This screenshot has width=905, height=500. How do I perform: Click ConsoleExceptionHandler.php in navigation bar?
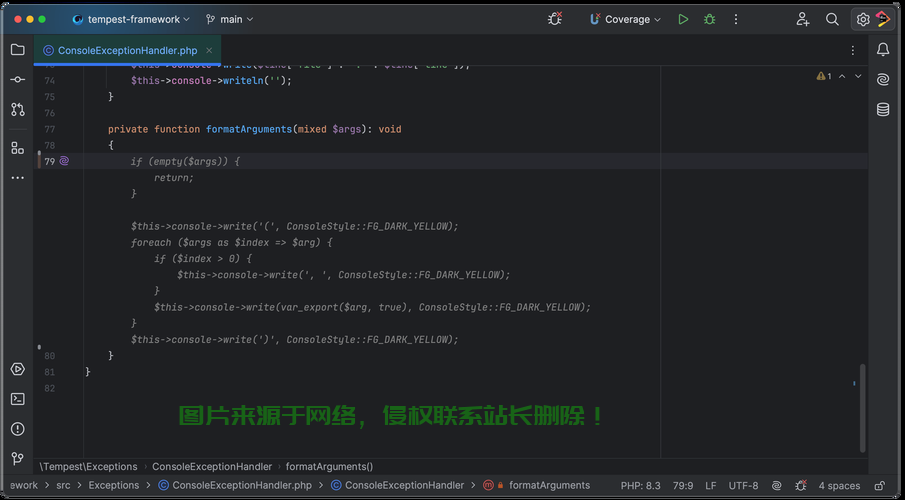(235, 486)
